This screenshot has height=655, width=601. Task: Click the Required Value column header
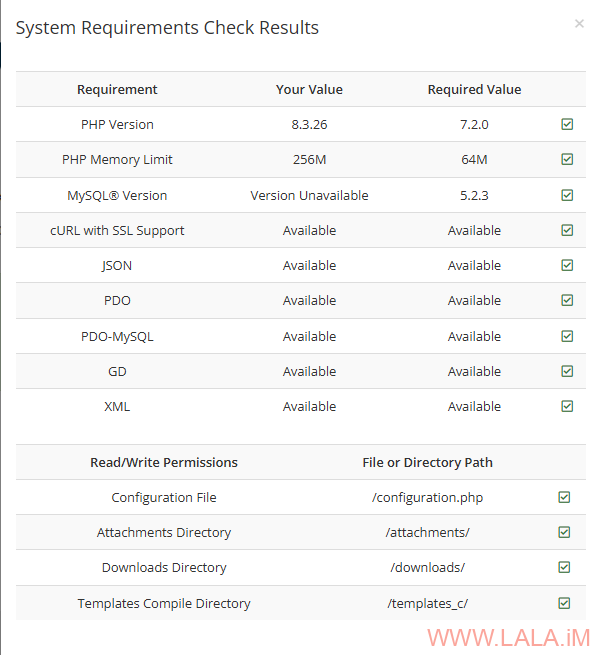click(x=474, y=89)
